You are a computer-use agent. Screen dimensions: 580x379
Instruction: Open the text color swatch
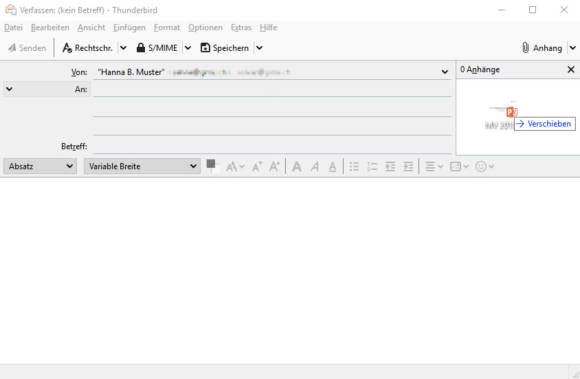tap(212, 166)
